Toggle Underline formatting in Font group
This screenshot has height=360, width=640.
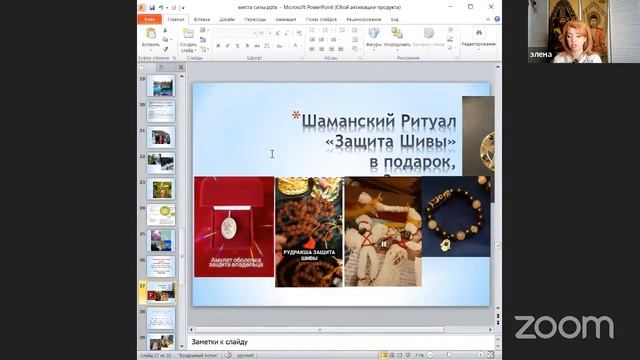[x=238, y=46]
